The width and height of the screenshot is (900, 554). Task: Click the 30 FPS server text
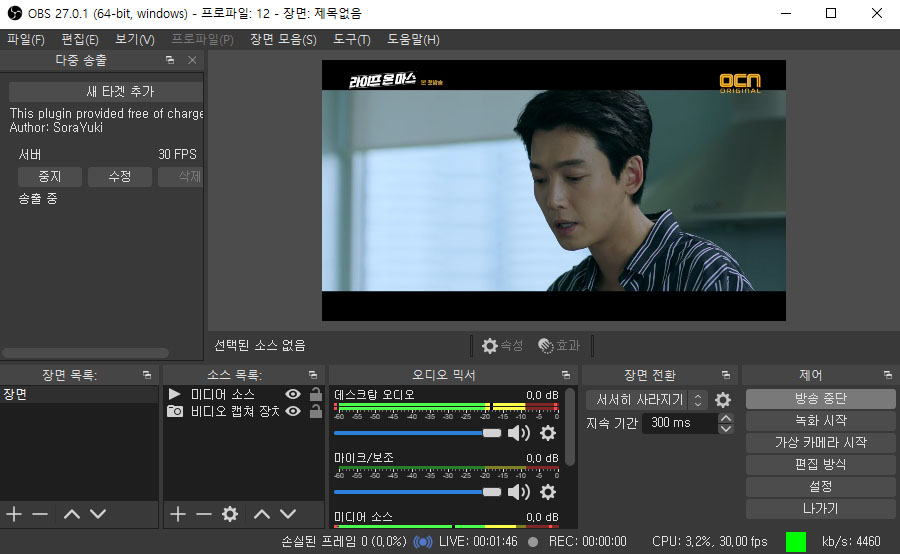click(177, 154)
